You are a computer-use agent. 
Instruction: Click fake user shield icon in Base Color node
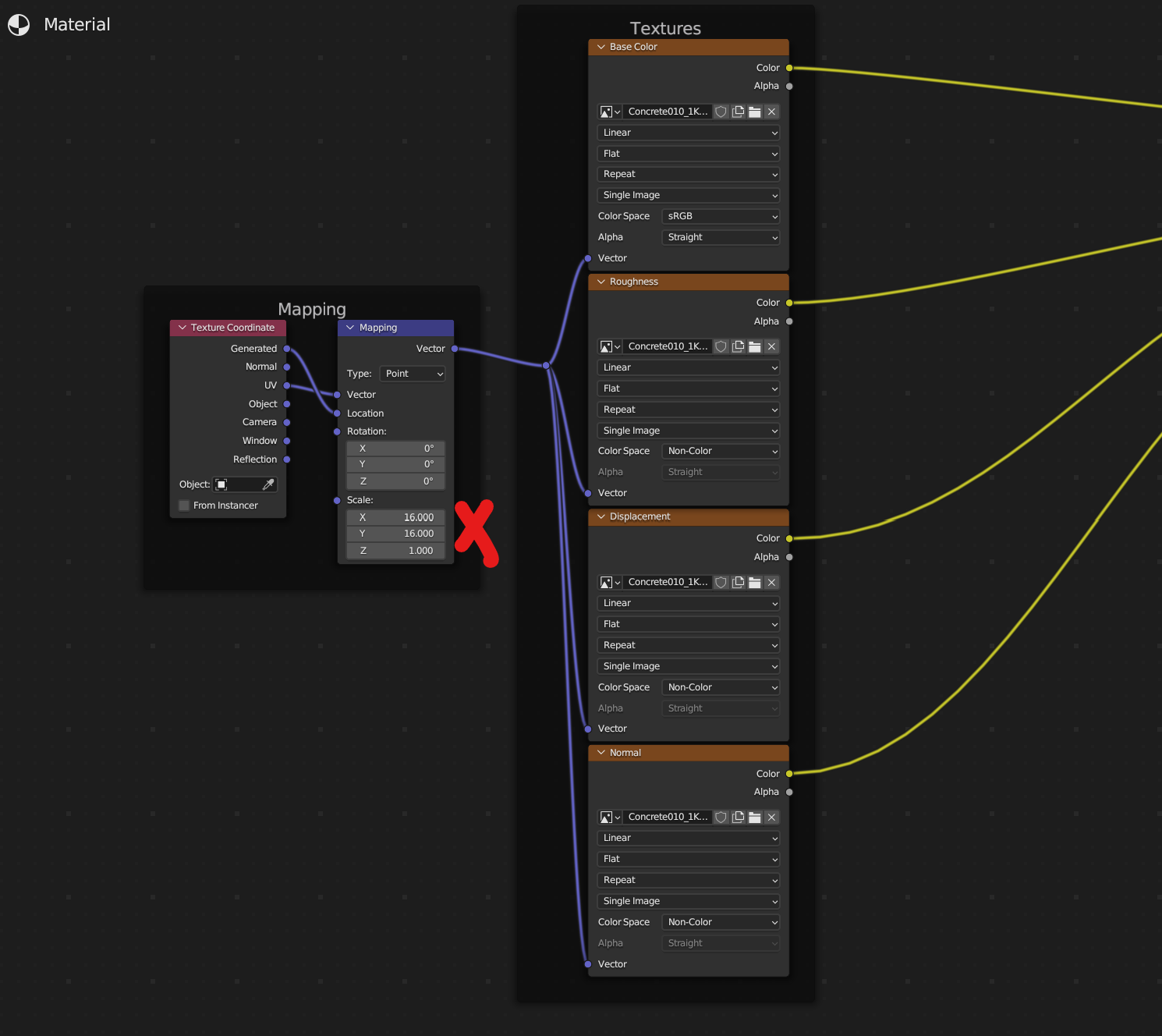click(721, 112)
